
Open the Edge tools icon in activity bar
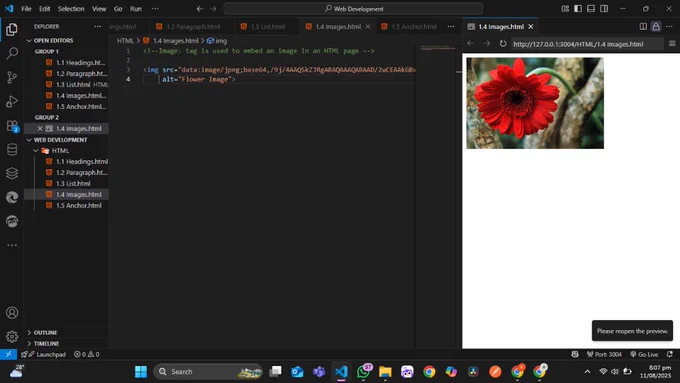point(12,197)
